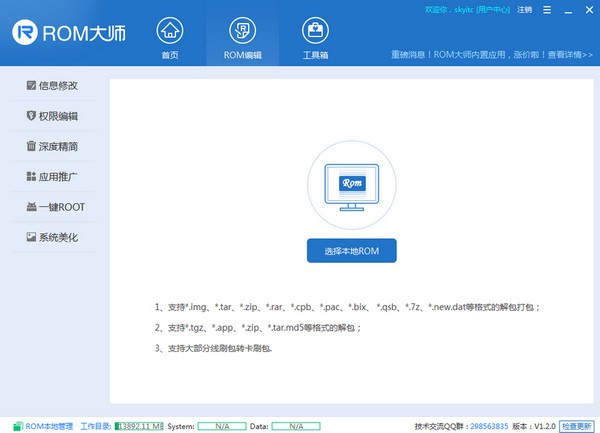Click the monitor Rom illustration
The height and width of the screenshot is (433, 600).
pos(352,187)
